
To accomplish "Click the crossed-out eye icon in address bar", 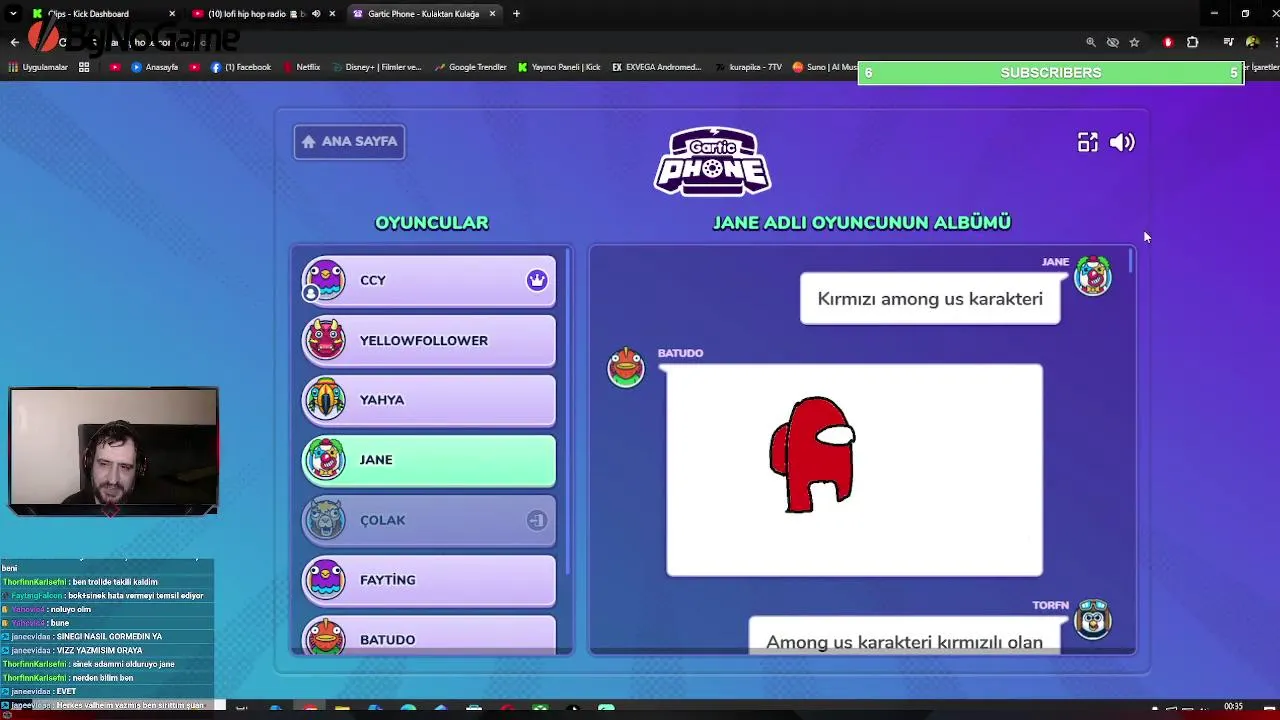I will point(1112,42).
